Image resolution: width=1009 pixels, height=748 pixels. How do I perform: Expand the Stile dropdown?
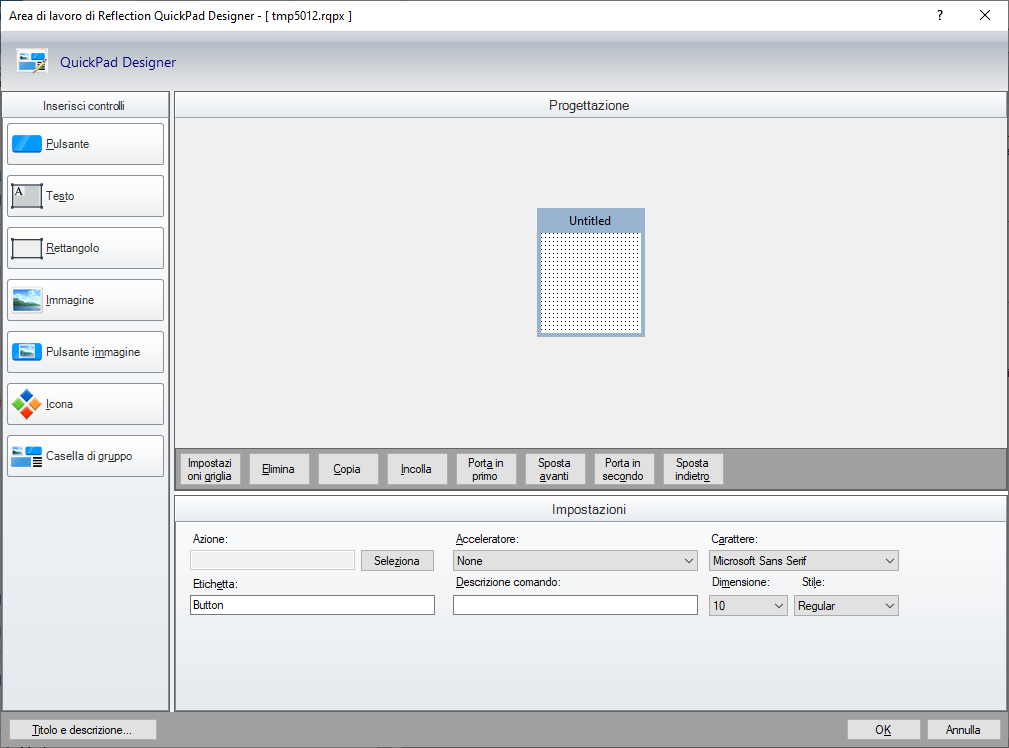tap(846, 606)
